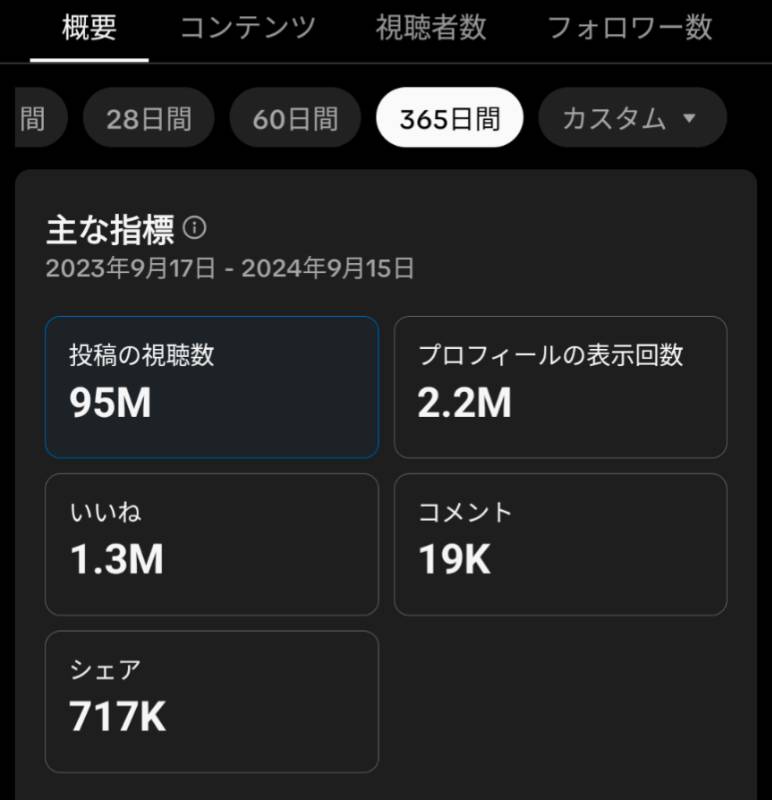Click the 主な指標 section heading
The width and height of the screenshot is (772, 800).
(110, 230)
